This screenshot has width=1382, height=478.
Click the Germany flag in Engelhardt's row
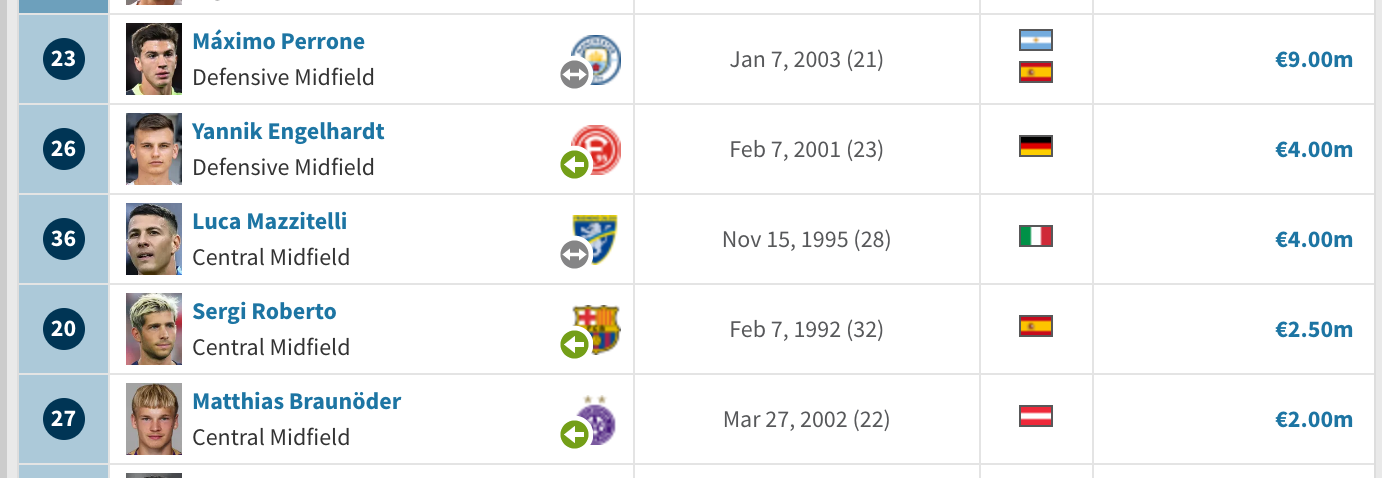[1036, 146]
